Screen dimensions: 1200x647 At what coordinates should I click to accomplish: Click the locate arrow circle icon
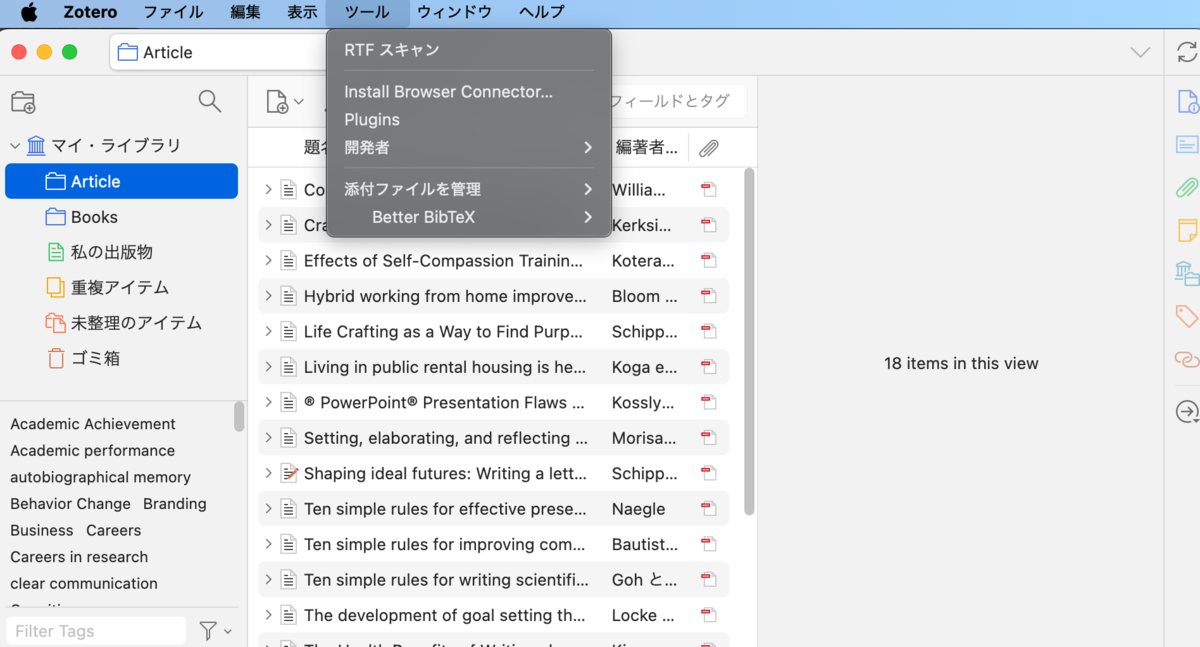1187,411
